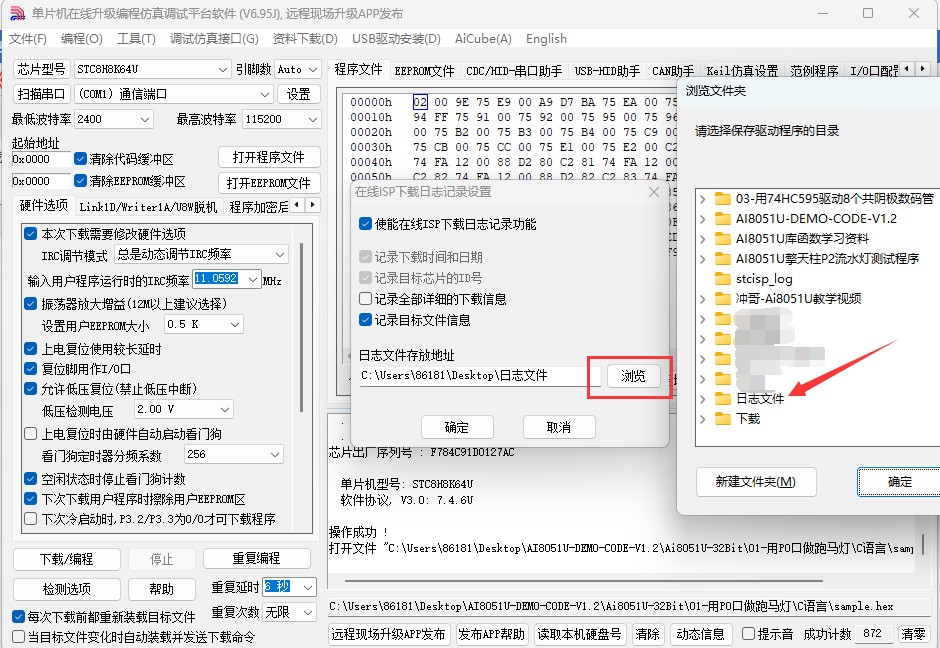Click 确定 in the ISP log settings dialog
The image size is (940, 648).
tap(457, 427)
